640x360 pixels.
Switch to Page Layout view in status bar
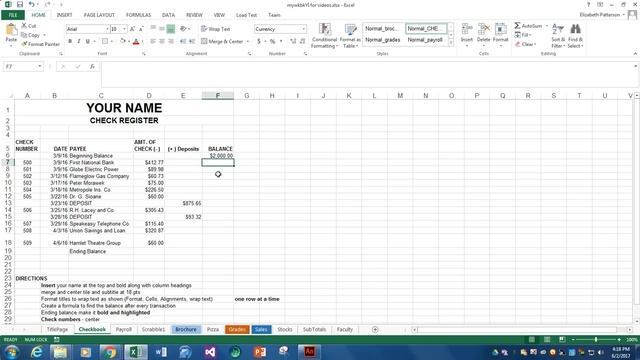[547, 340]
